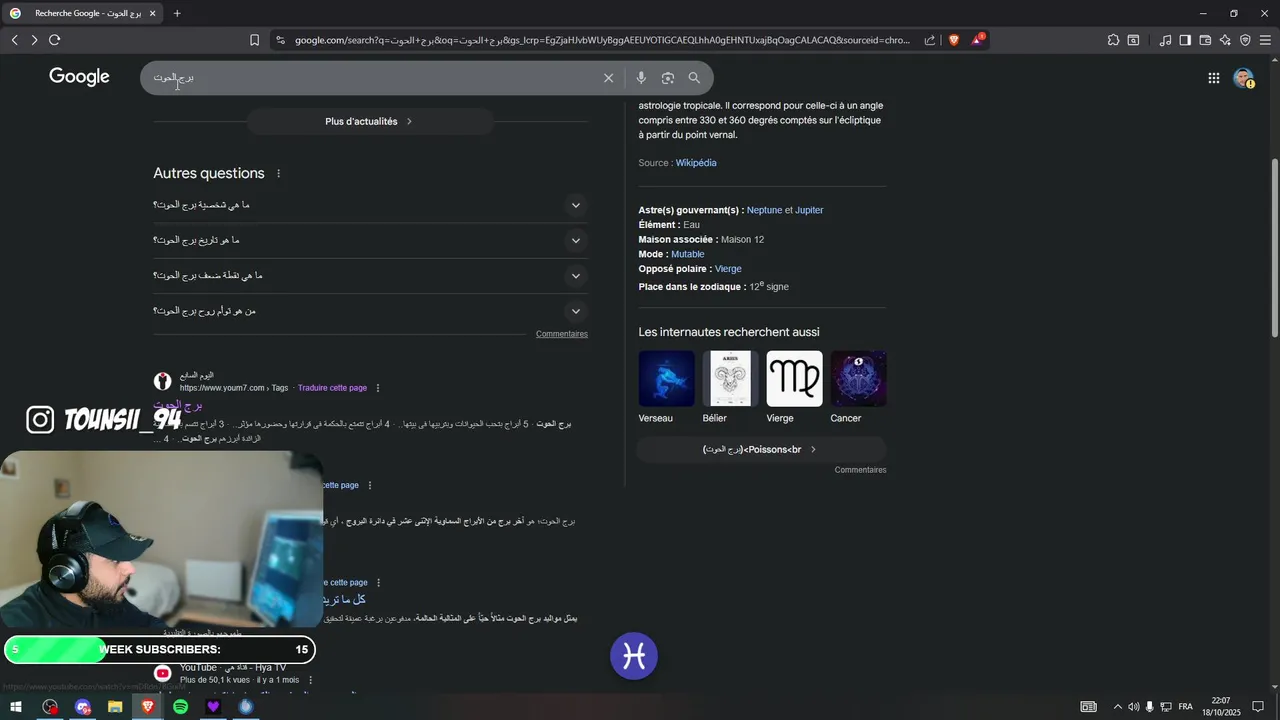1280x720 pixels.
Task: Open media control music note icon
Action: coord(1165,40)
